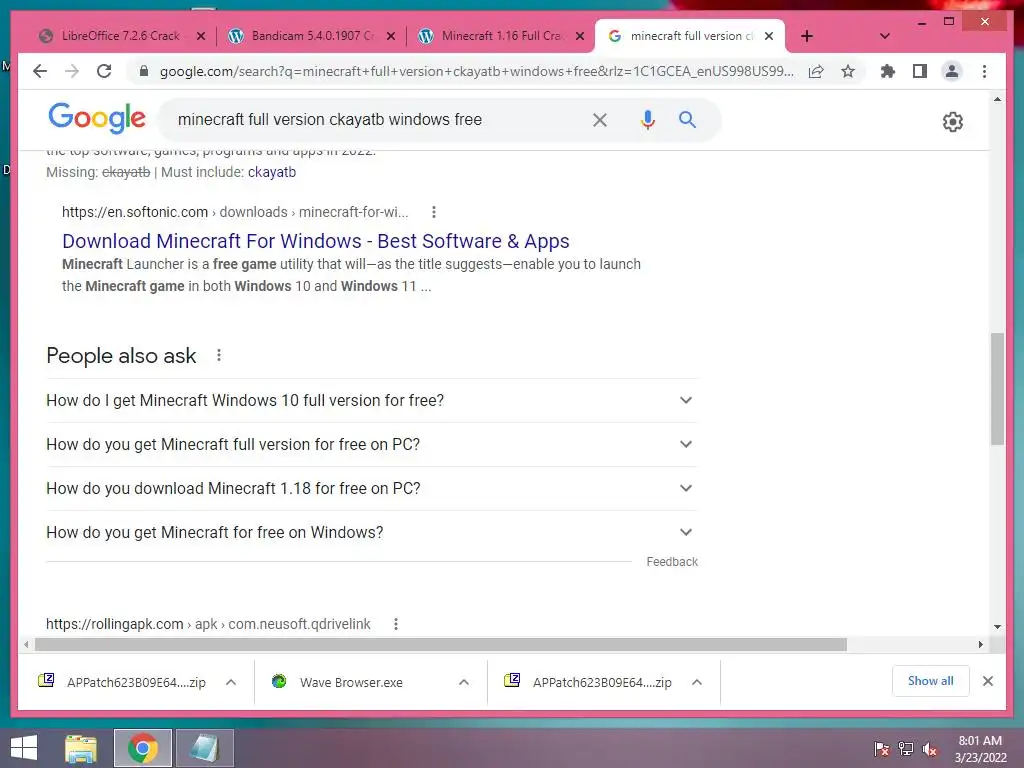Click the vertical scrollbar thumb

[997, 389]
